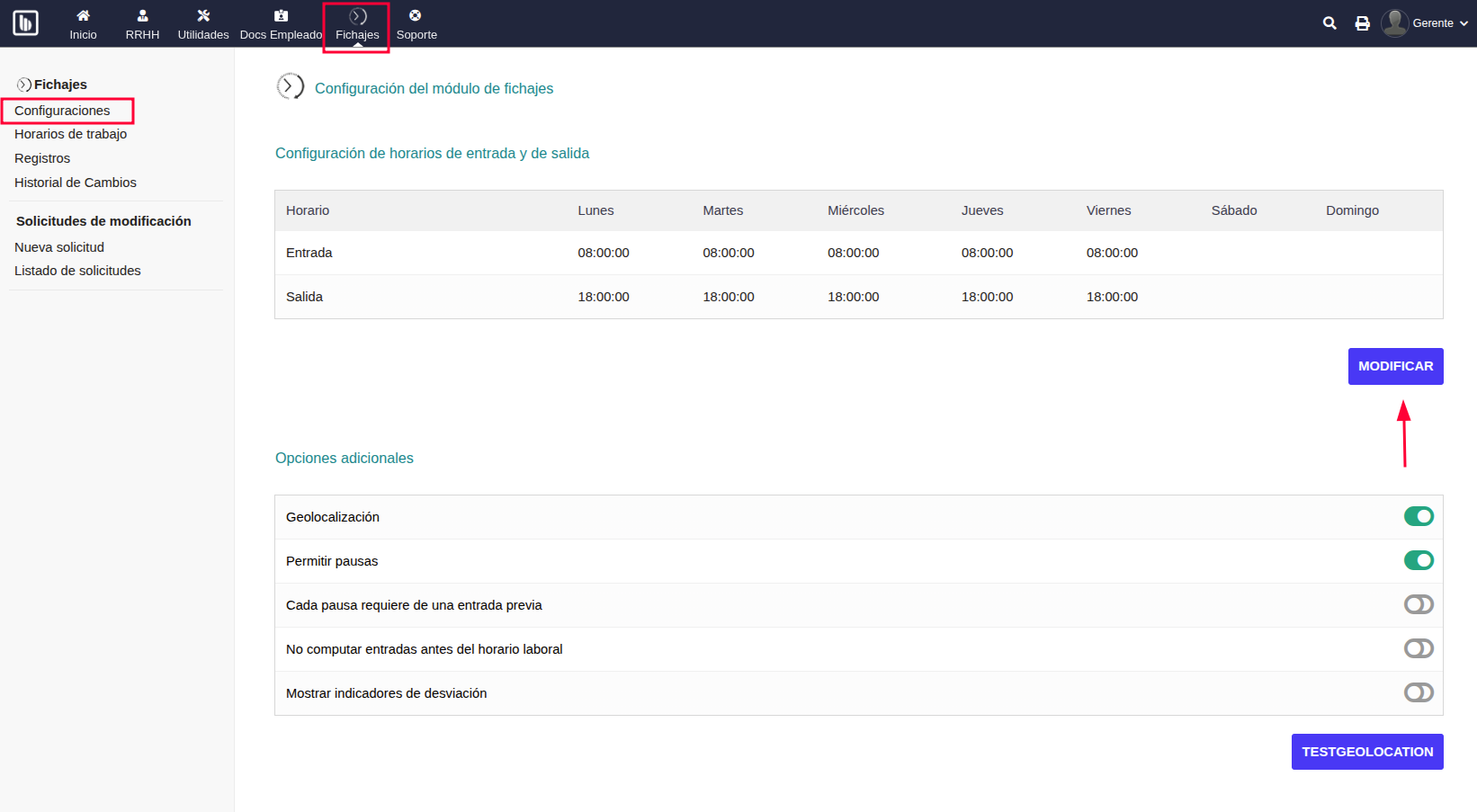Select the RRHH person icon
Viewport: 1477px width, 812px height.
click(x=141, y=15)
